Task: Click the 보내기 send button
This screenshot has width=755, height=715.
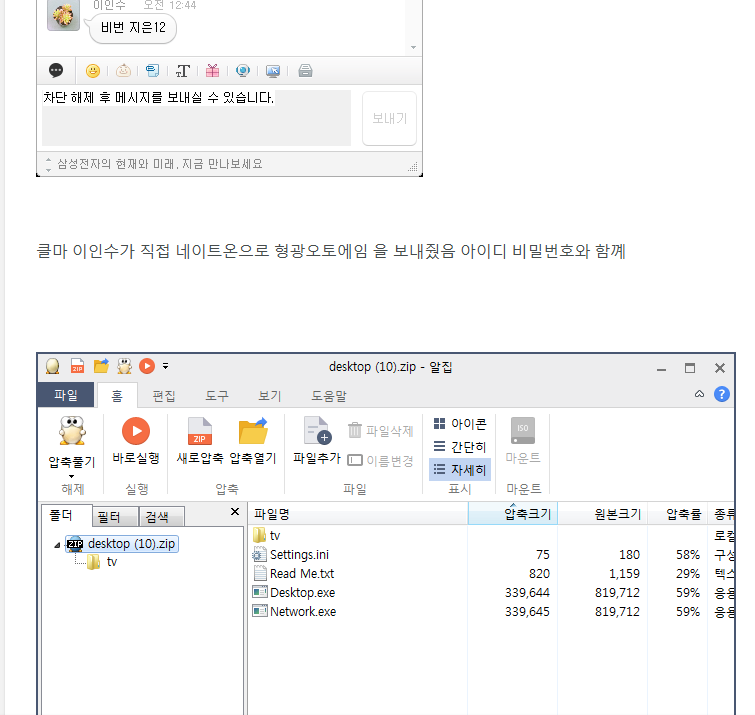Action: (389, 118)
